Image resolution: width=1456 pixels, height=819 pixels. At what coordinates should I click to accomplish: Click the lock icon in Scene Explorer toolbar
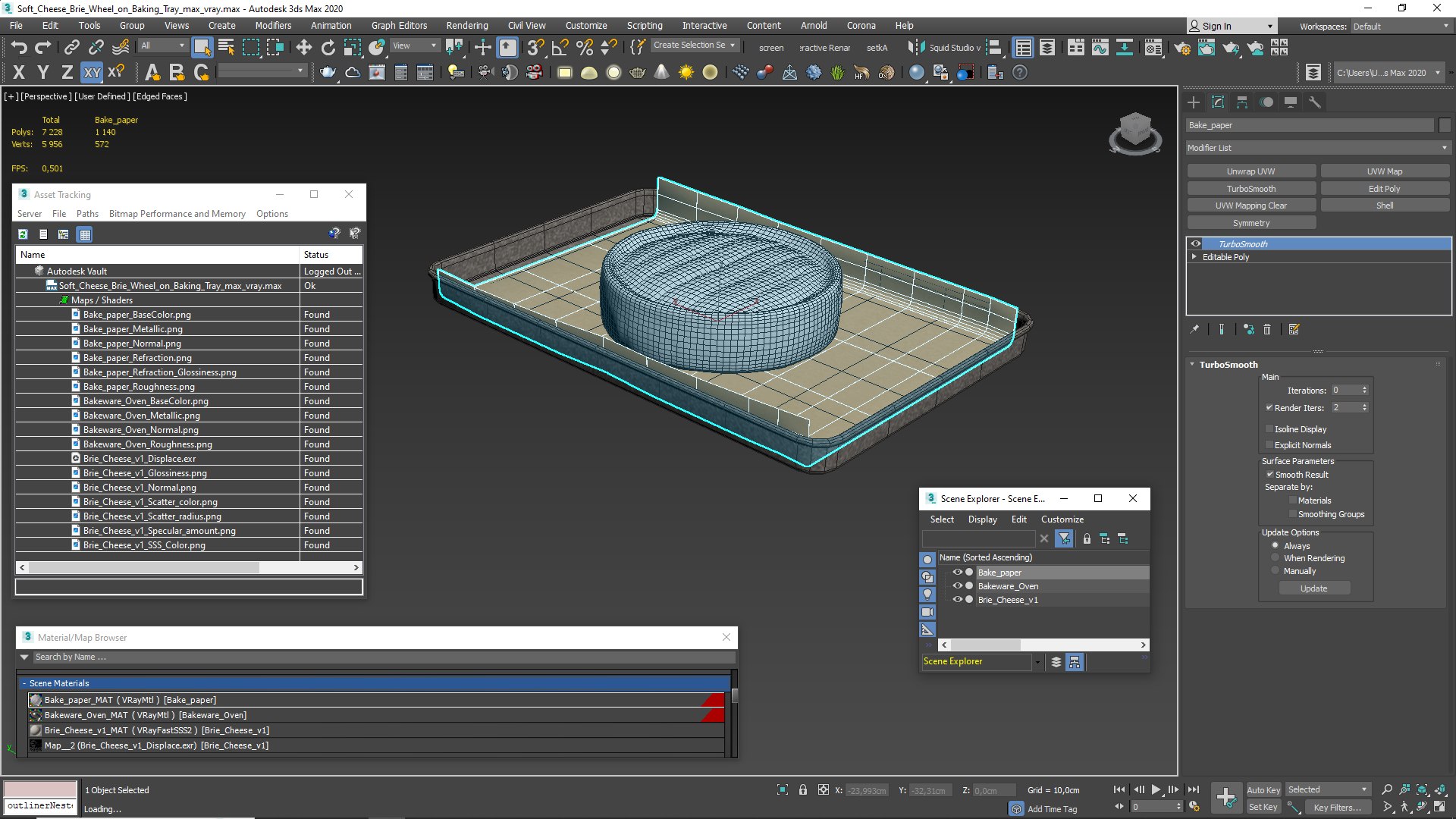coord(1087,538)
